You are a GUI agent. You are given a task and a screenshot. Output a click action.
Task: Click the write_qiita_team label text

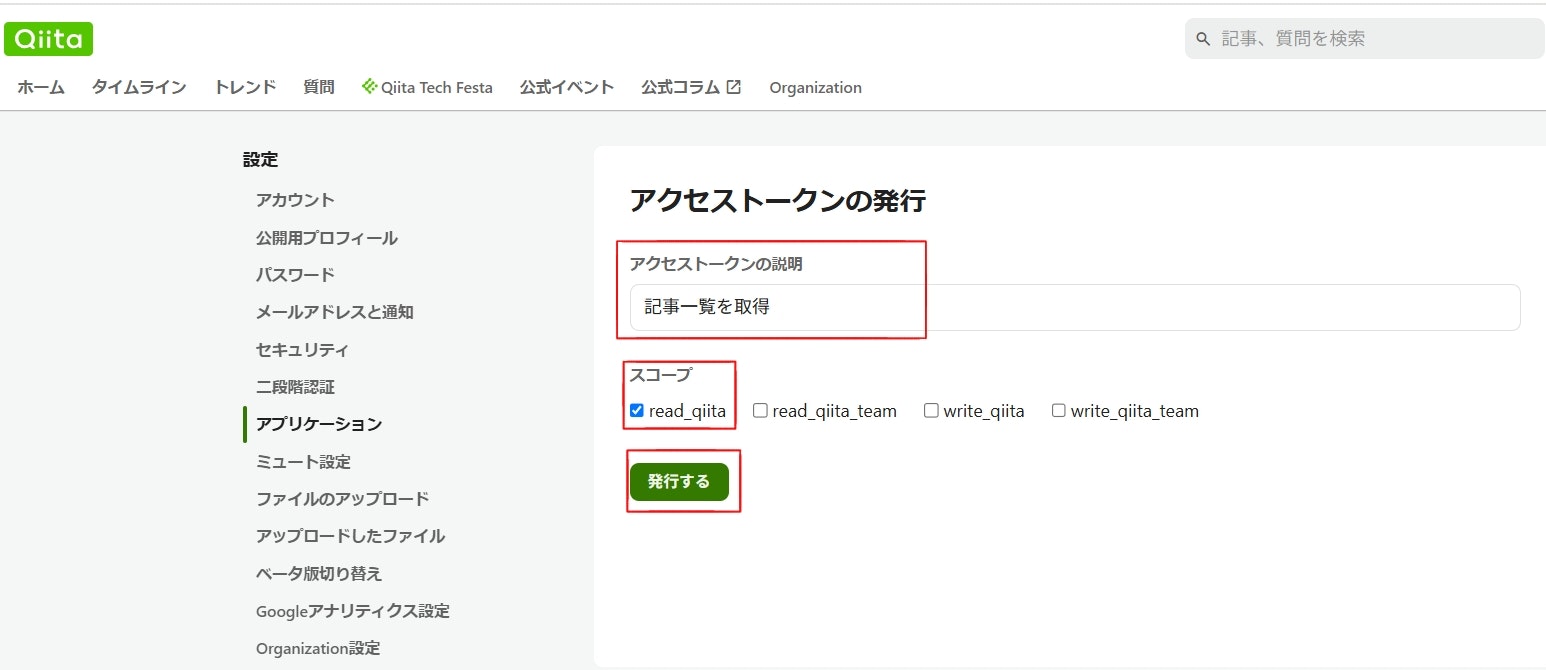(1135, 411)
